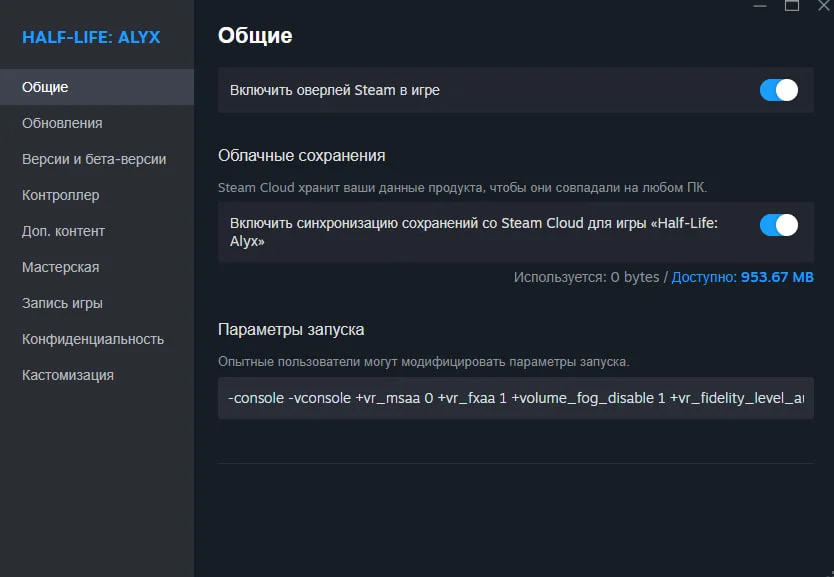Maximize the properties window
834x577 pixels.
pos(792,6)
